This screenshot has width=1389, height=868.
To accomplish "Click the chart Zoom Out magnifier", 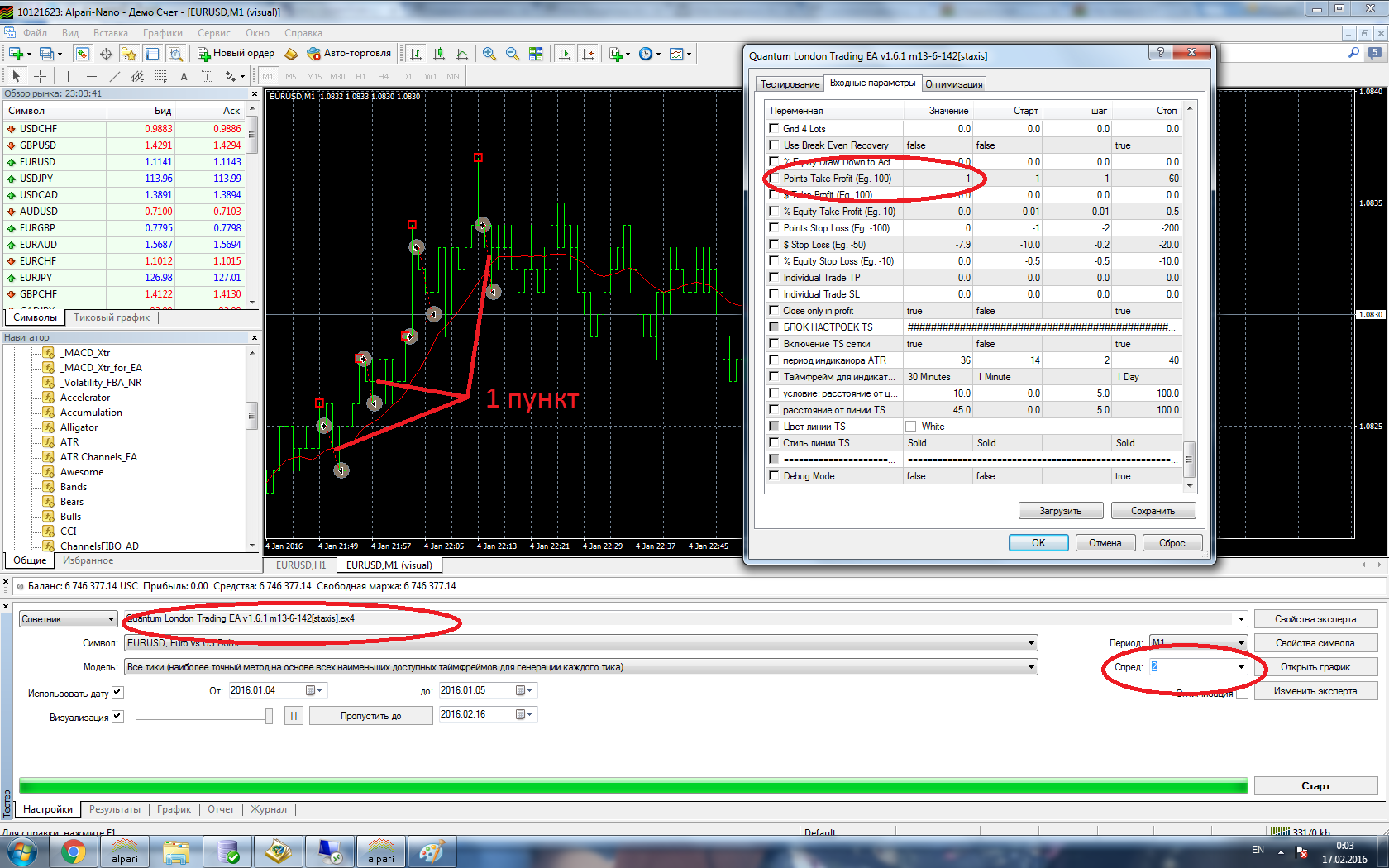I will pyautogui.click(x=513, y=54).
